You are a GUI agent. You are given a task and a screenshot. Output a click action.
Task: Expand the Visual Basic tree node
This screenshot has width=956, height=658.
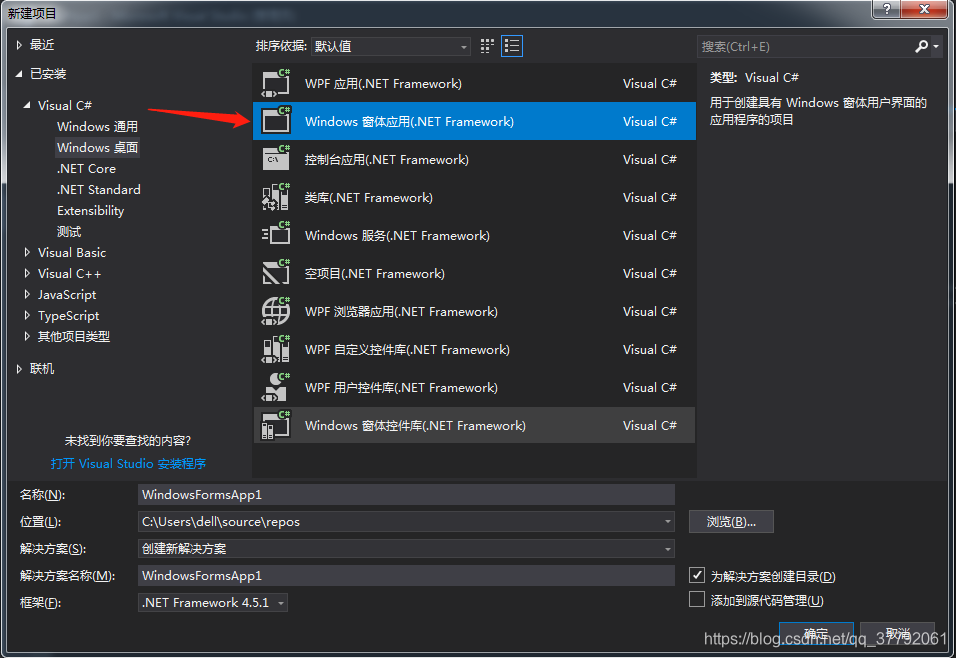(27, 252)
